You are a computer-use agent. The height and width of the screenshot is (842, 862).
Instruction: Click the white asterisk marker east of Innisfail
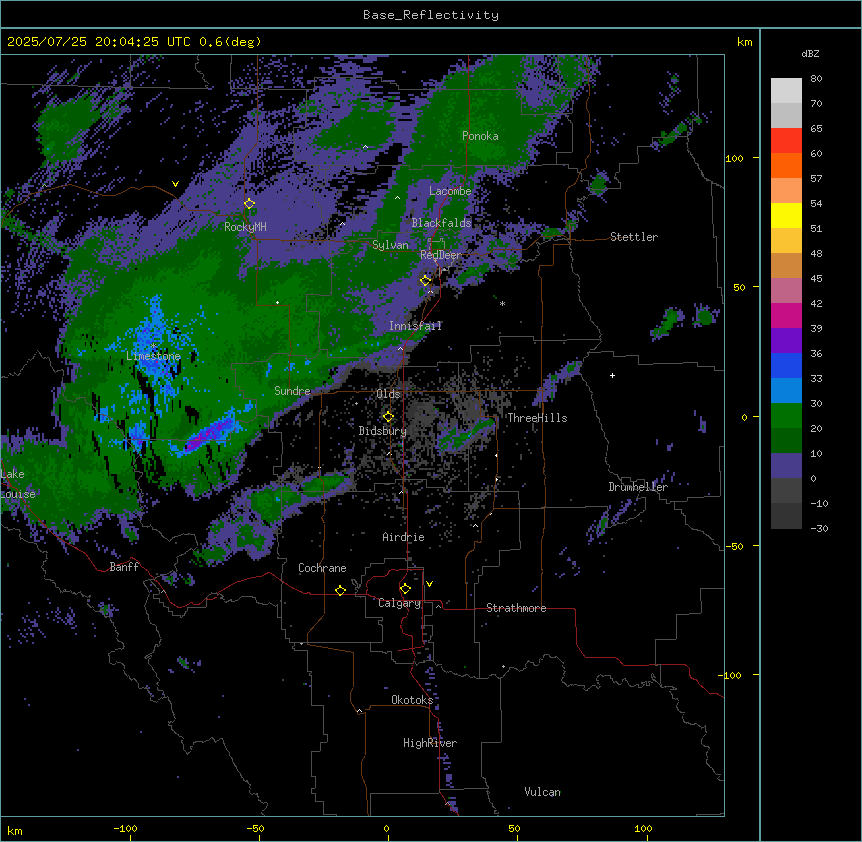tap(502, 303)
